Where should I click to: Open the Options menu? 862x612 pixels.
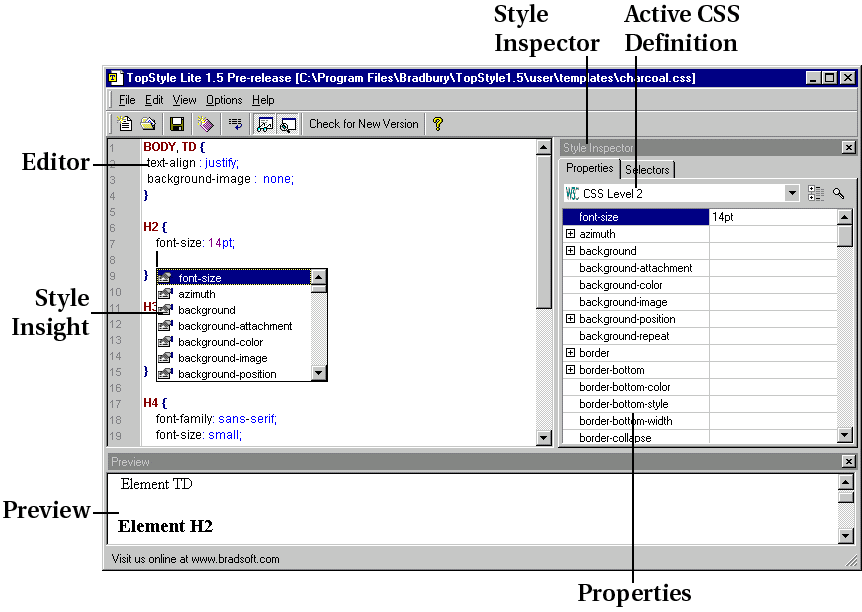(224, 100)
